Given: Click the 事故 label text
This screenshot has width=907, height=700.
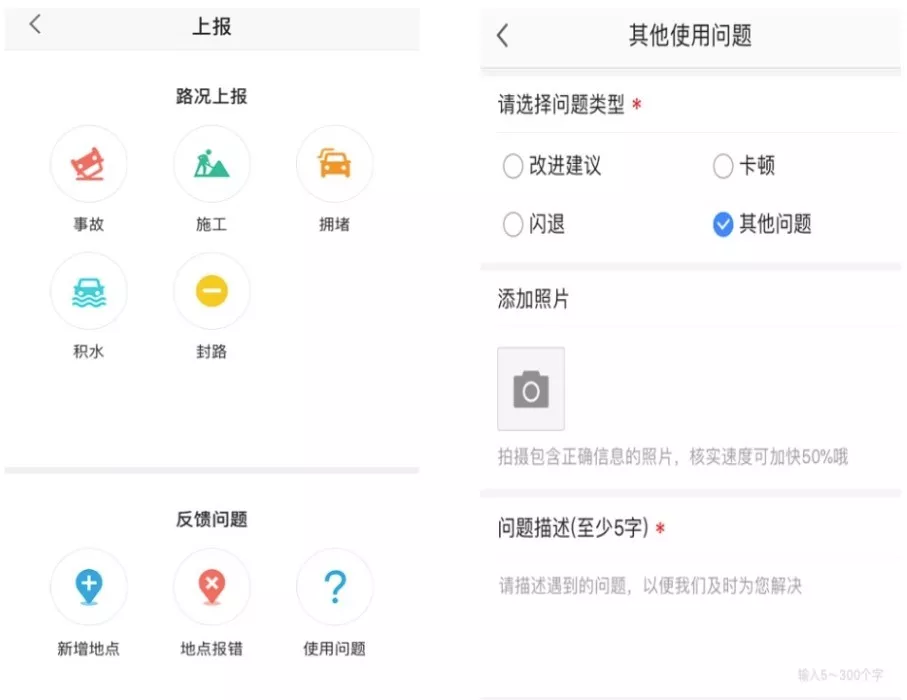Looking at the screenshot, I should click(x=89, y=224).
